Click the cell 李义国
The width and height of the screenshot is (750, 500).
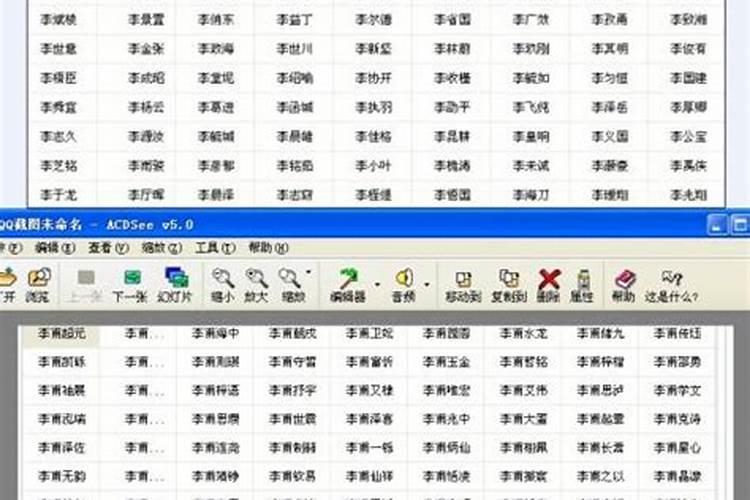click(609, 137)
